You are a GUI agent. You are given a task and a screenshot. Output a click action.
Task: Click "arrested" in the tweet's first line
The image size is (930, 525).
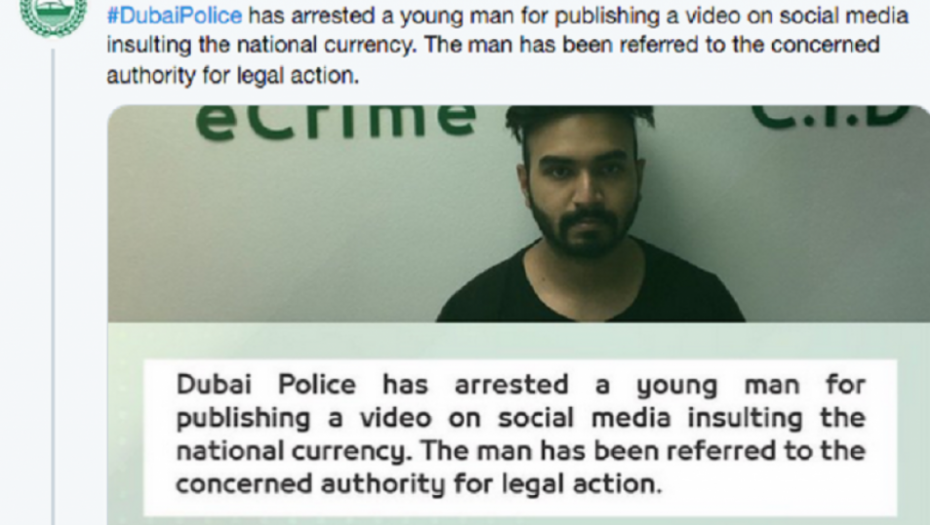point(333,15)
